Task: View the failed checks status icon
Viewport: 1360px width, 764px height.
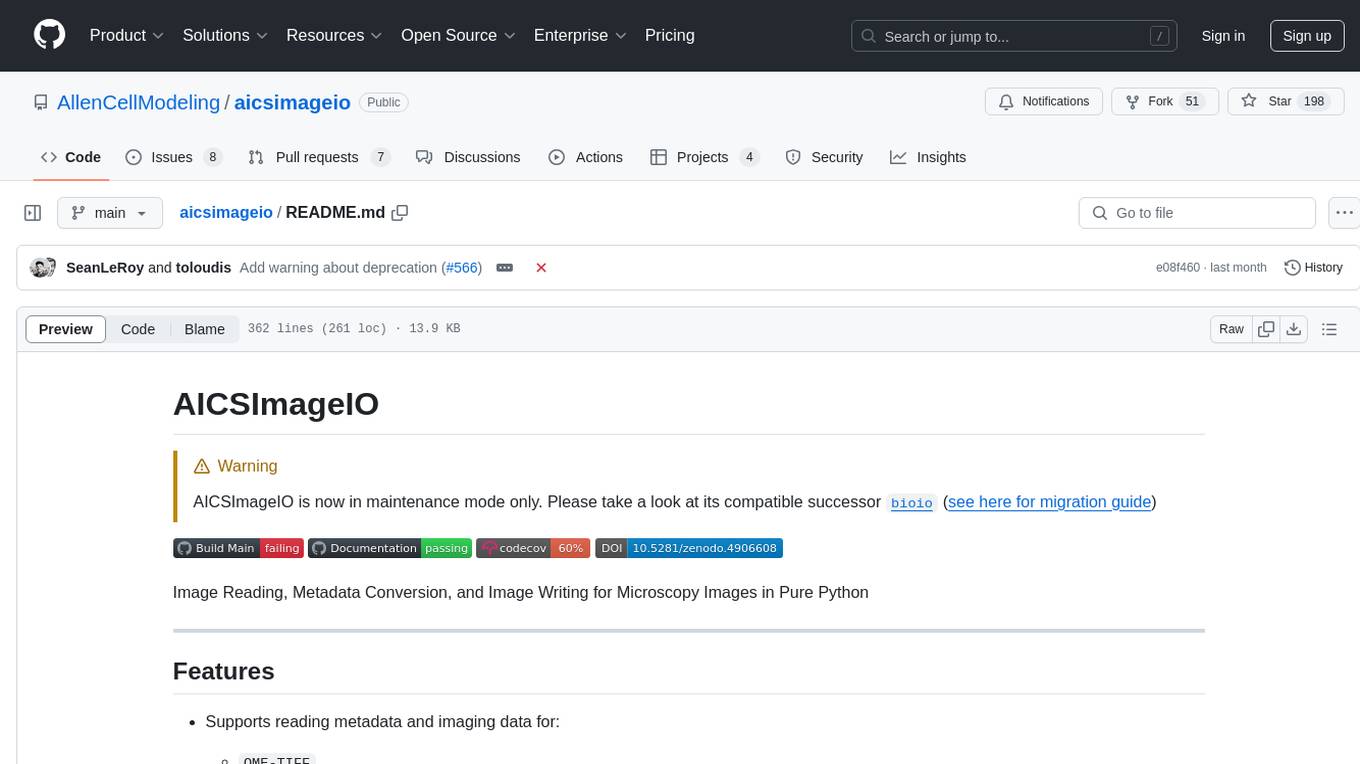Action: [x=541, y=268]
